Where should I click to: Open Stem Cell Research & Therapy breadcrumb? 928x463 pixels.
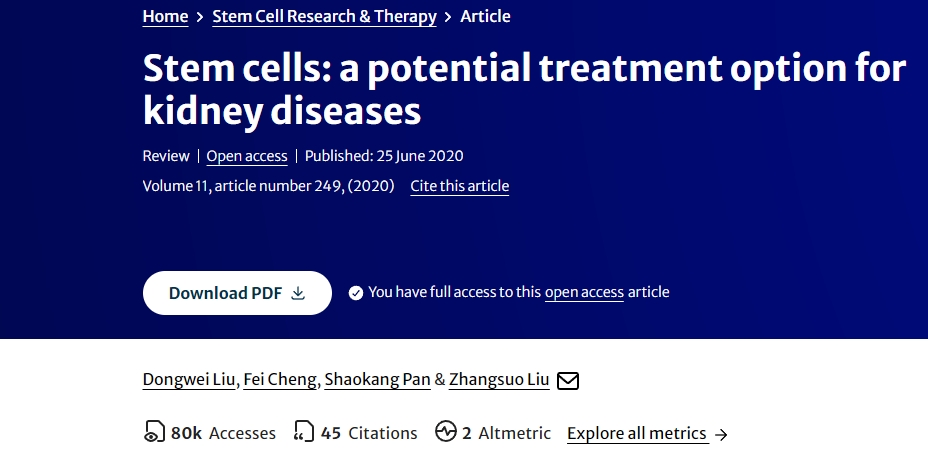324,16
